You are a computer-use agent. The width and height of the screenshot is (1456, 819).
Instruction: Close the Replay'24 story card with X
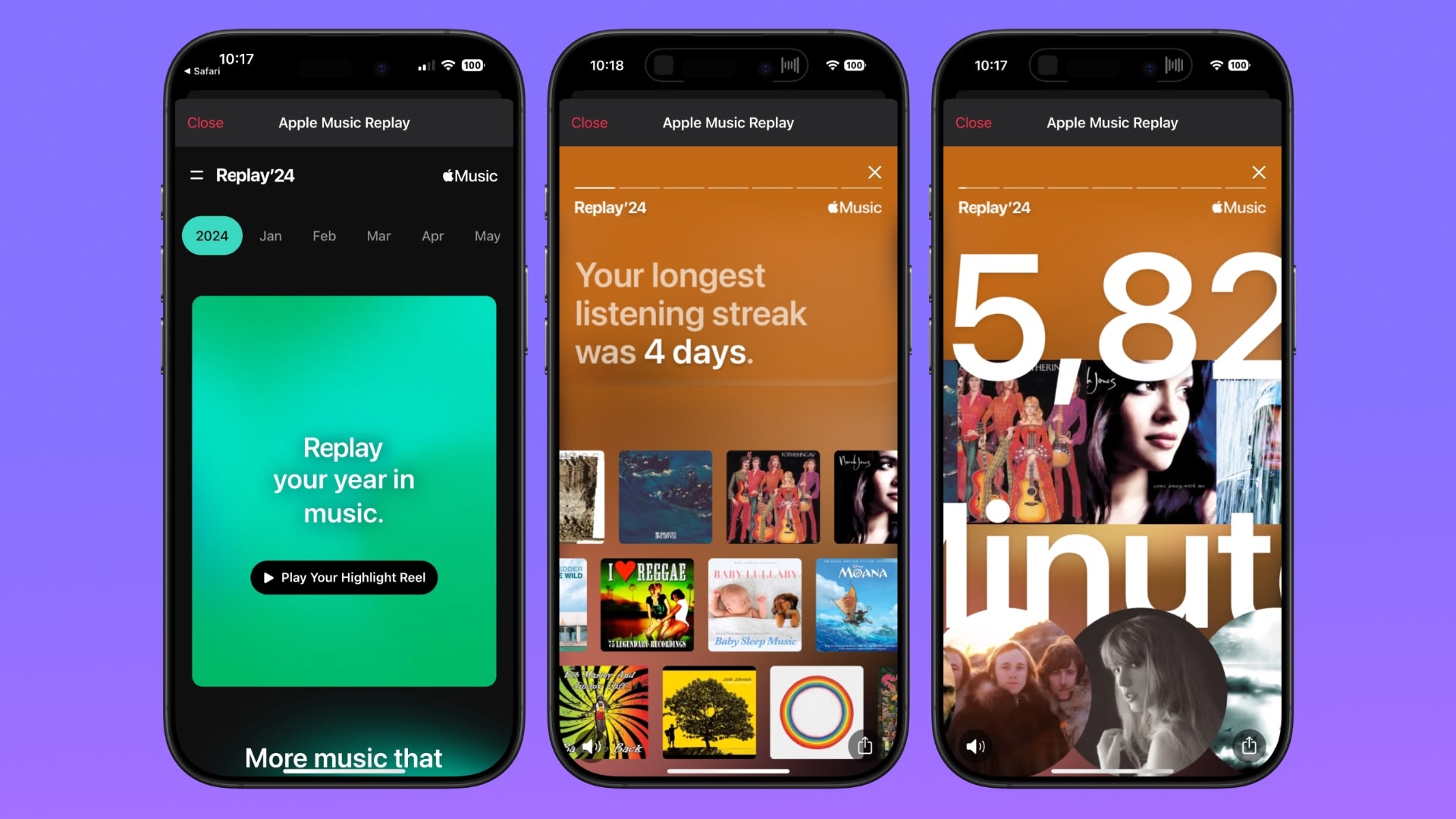tap(873, 172)
